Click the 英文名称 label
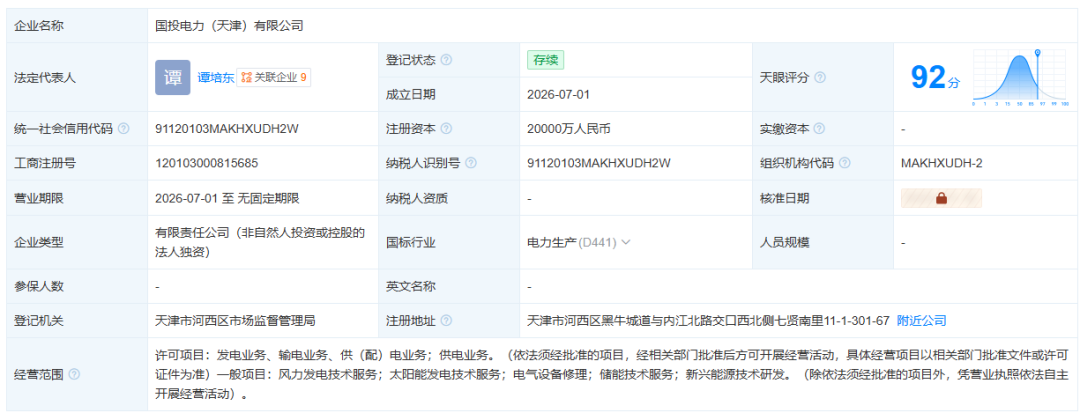The height and width of the screenshot is (413, 1080). pos(411,286)
